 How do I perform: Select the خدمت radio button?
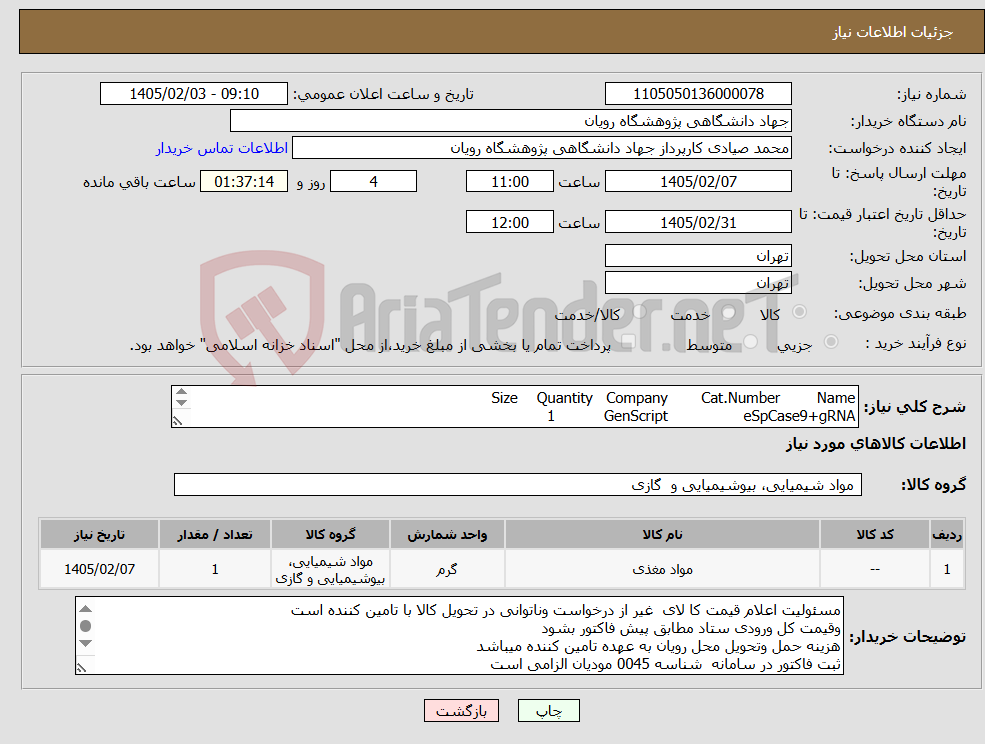tap(729, 312)
